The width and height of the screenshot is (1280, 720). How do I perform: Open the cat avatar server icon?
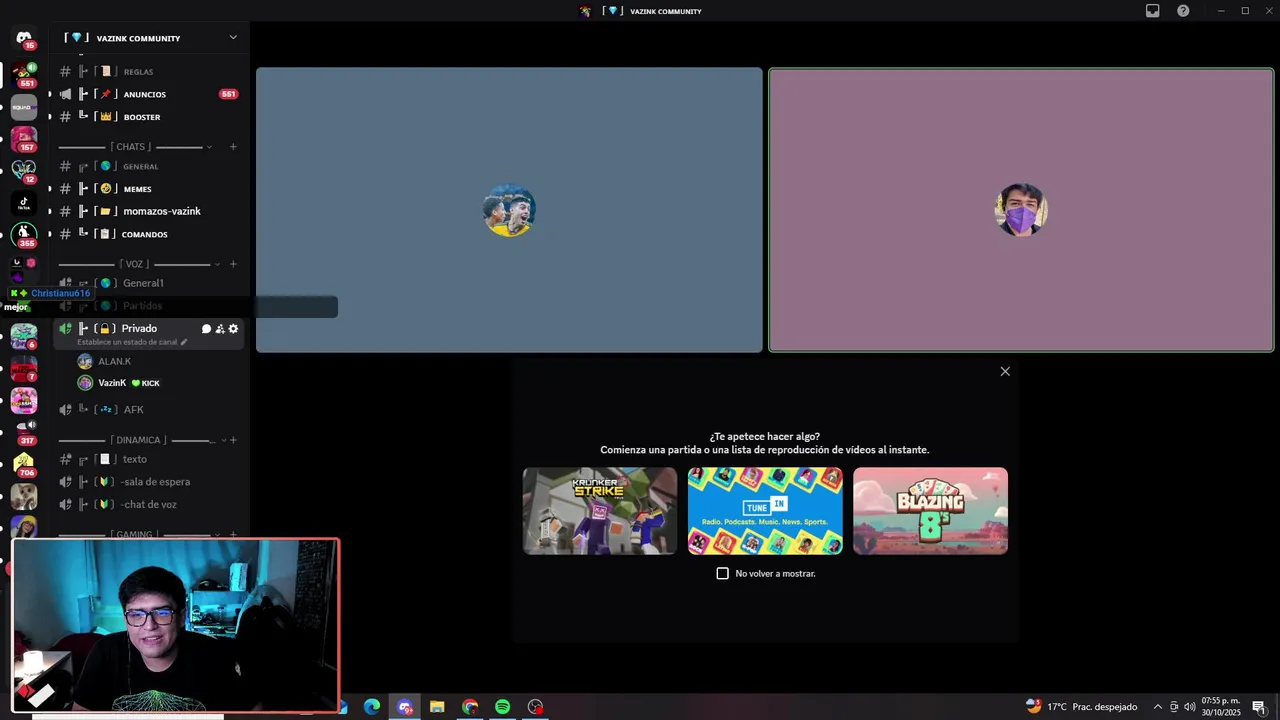point(24,497)
